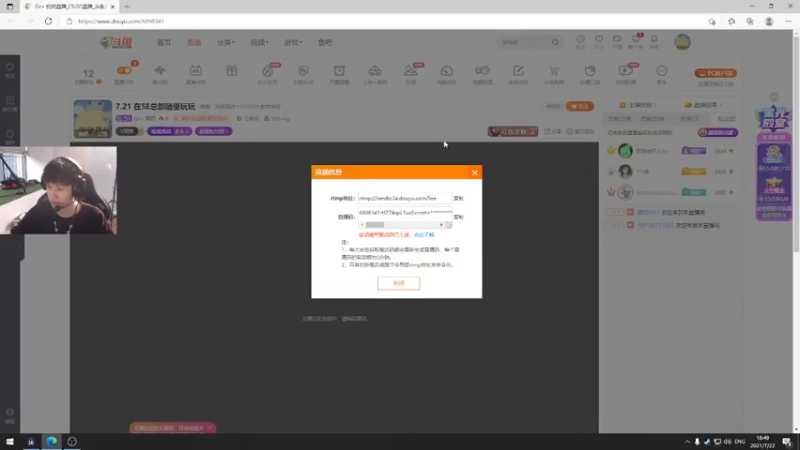Click the video play icon with the NEW badge
The height and width of the screenshot is (450, 800).
pos(627,71)
